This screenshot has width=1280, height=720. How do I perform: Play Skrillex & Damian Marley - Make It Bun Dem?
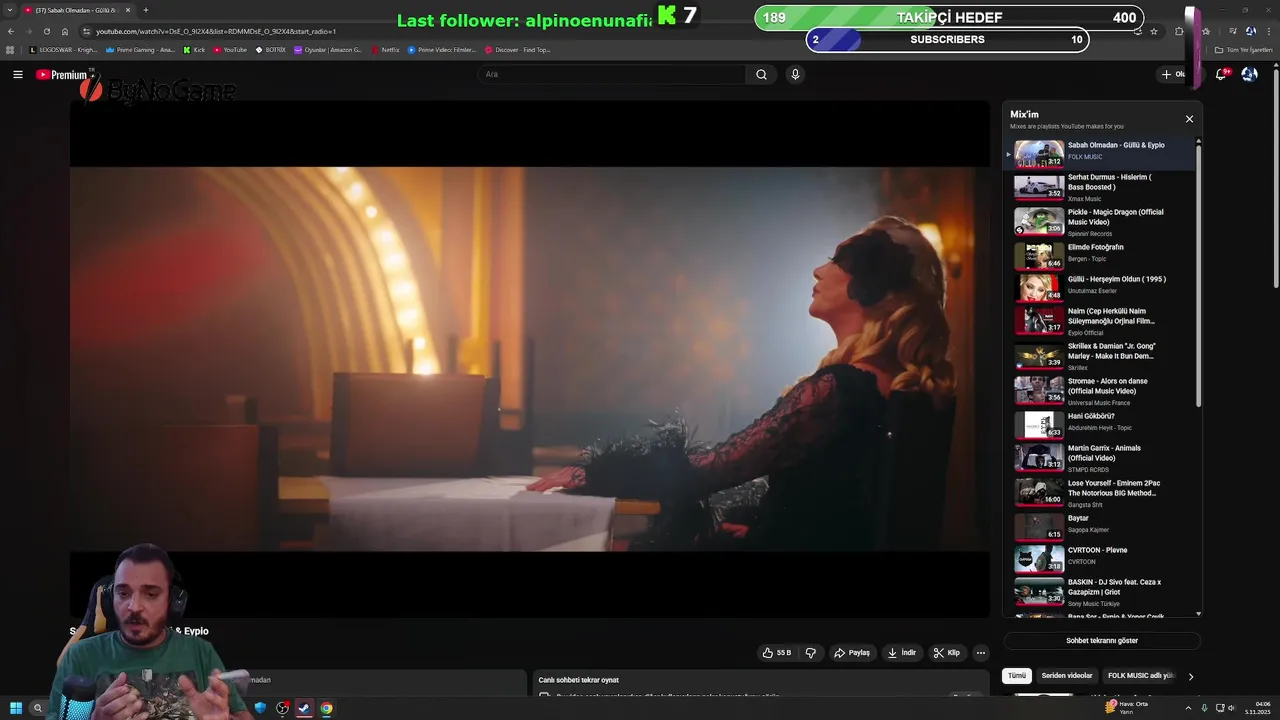coord(1100,356)
